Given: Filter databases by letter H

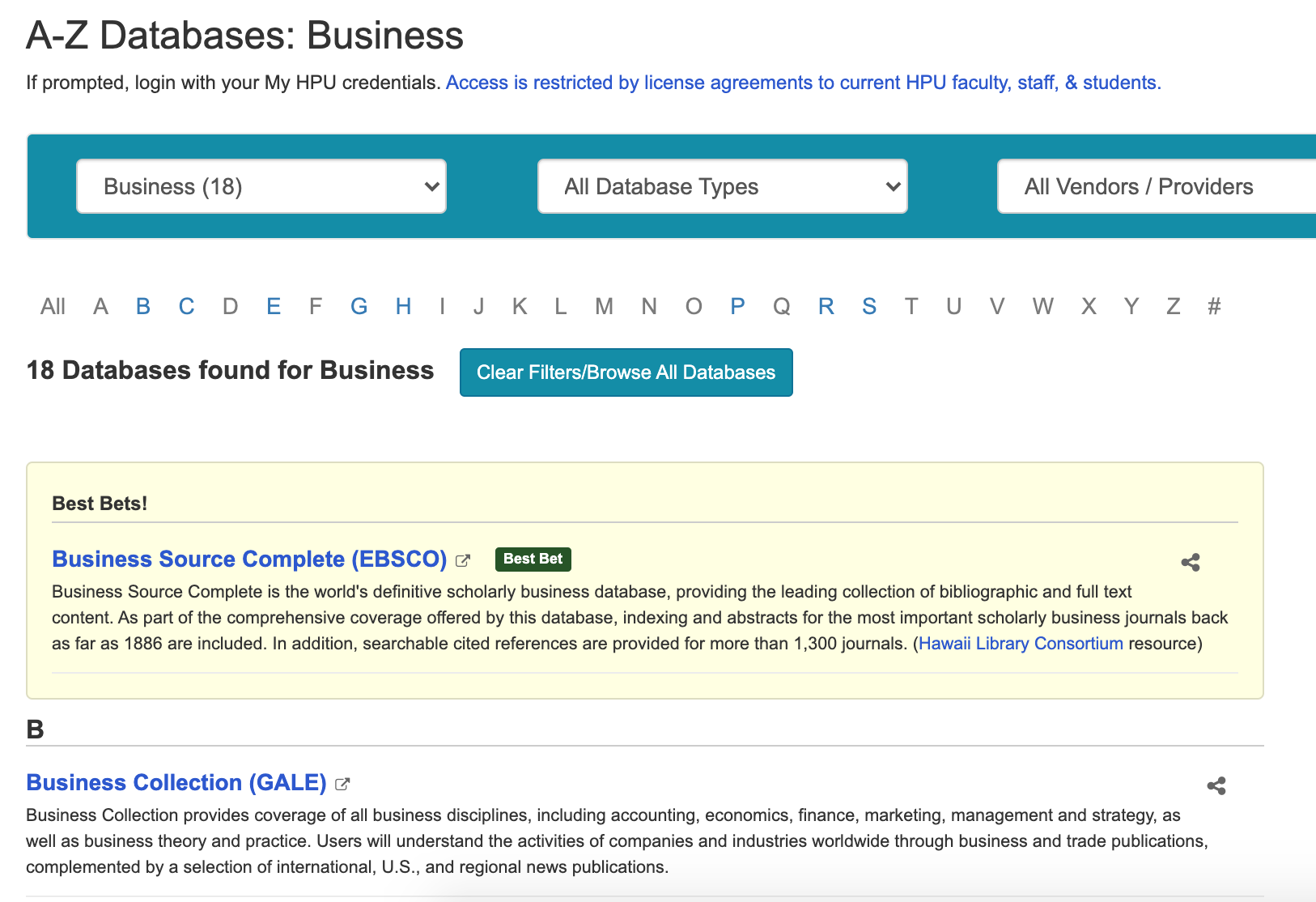Looking at the screenshot, I should (x=403, y=306).
